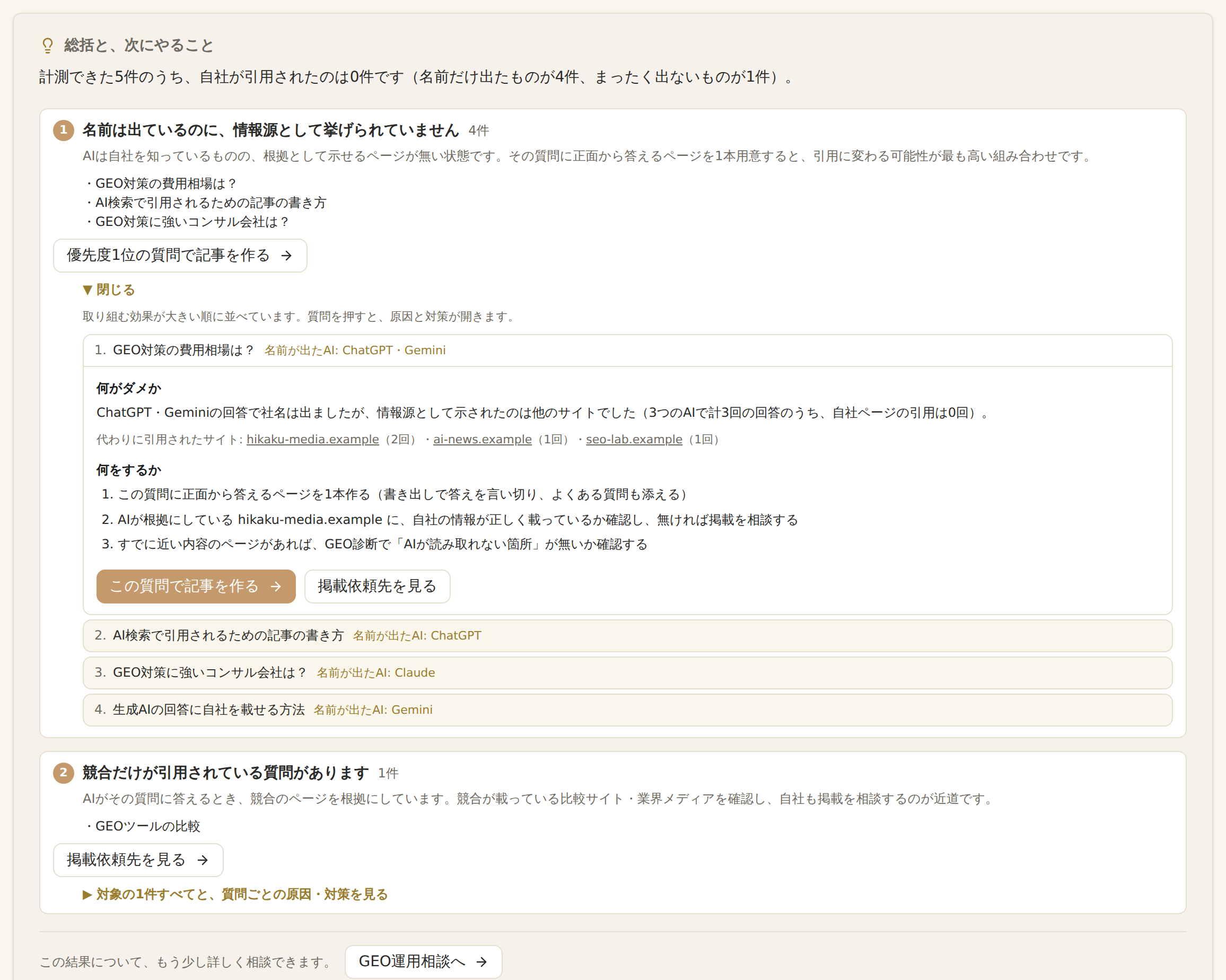The width and height of the screenshot is (1226, 980).
Task: Click the 何をするか heading
Action: click(129, 470)
